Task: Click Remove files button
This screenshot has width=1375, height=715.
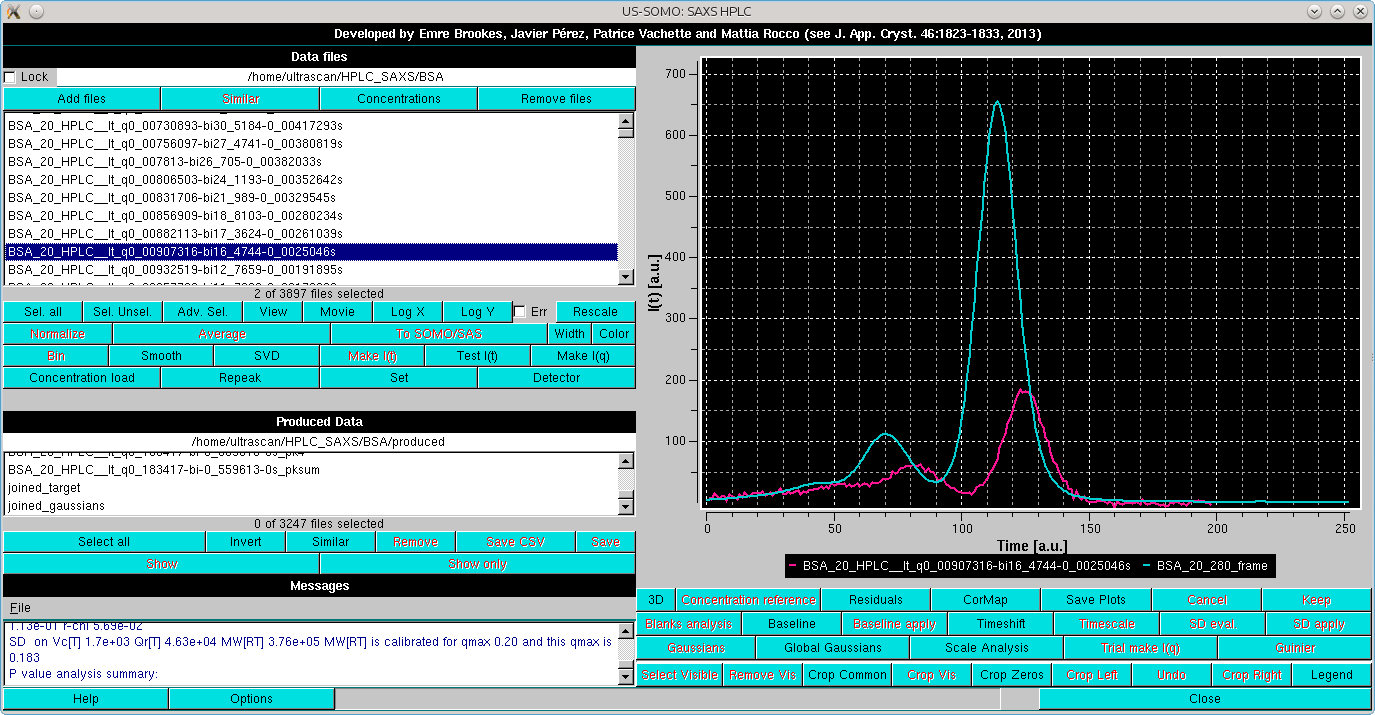Action: (556, 99)
